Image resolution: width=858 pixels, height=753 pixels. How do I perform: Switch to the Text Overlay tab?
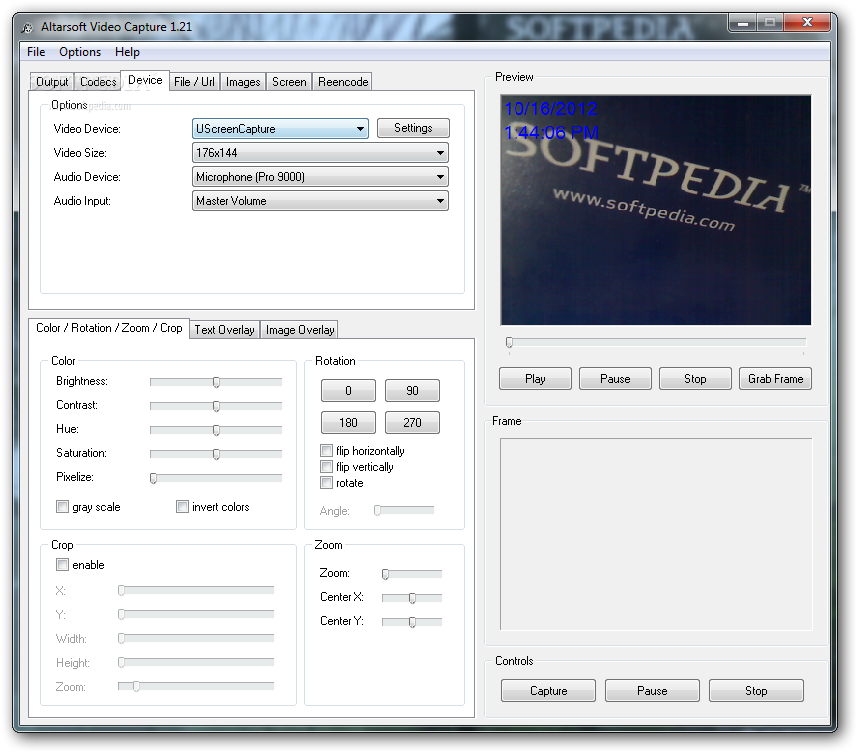(x=224, y=330)
